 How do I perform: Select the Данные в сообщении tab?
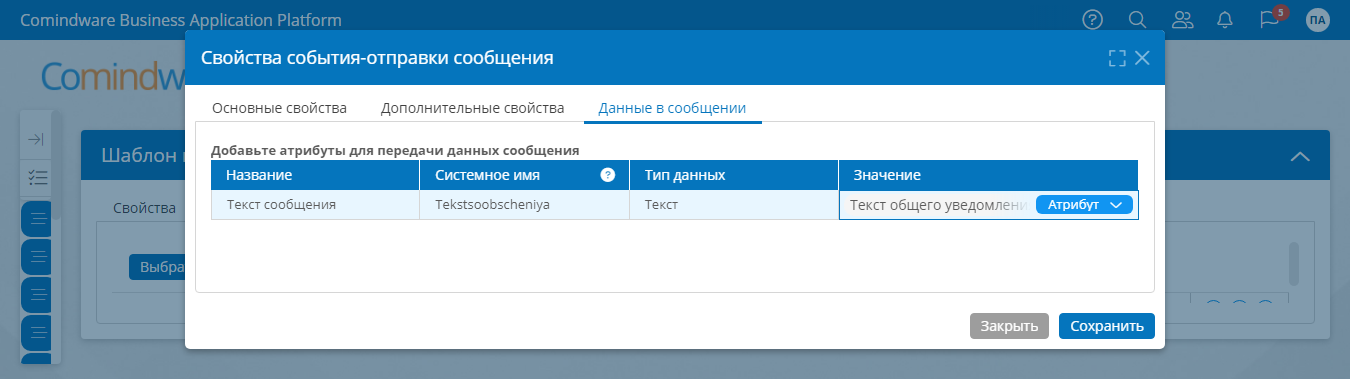(x=672, y=108)
